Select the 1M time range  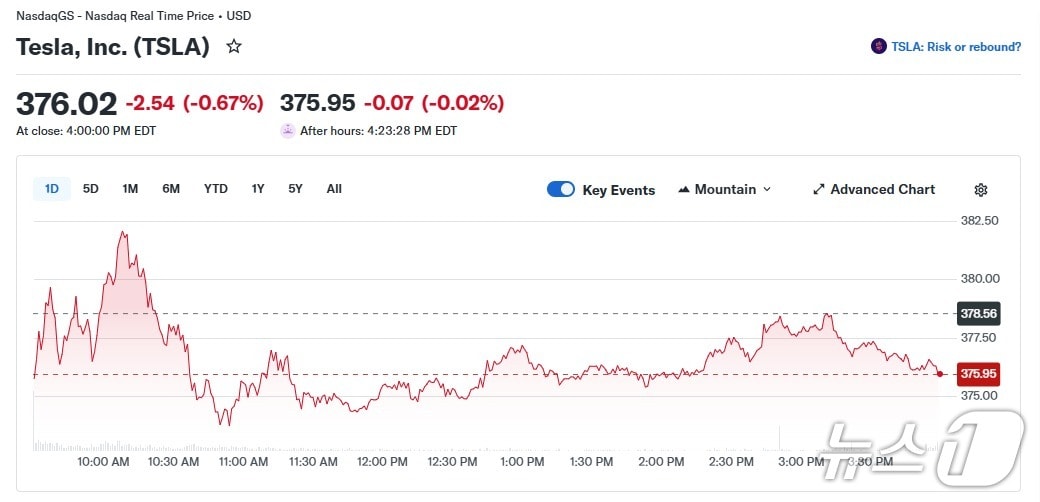click(130, 189)
